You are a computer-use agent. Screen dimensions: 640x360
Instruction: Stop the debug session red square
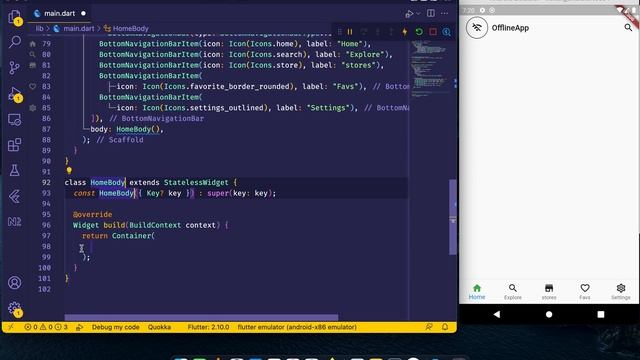click(x=433, y=32)
